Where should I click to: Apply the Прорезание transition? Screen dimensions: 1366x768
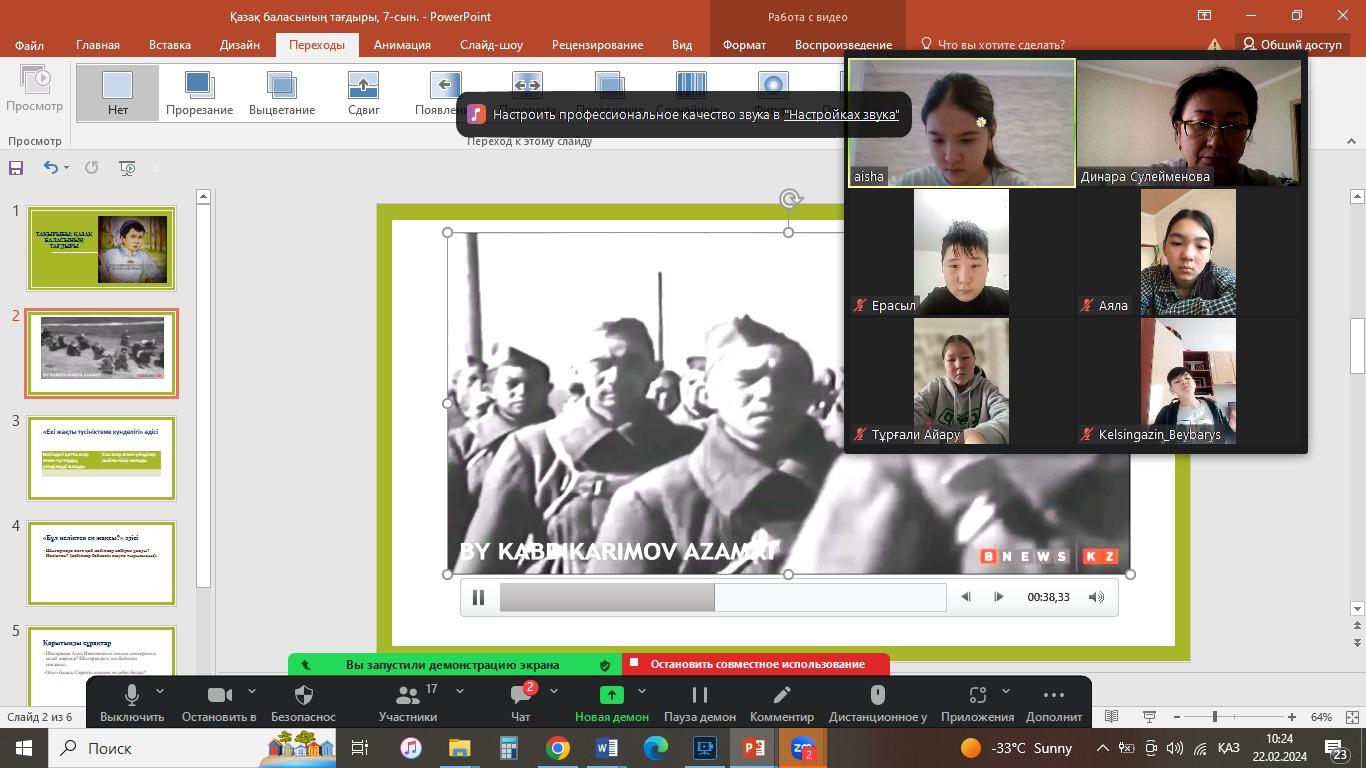199,93
